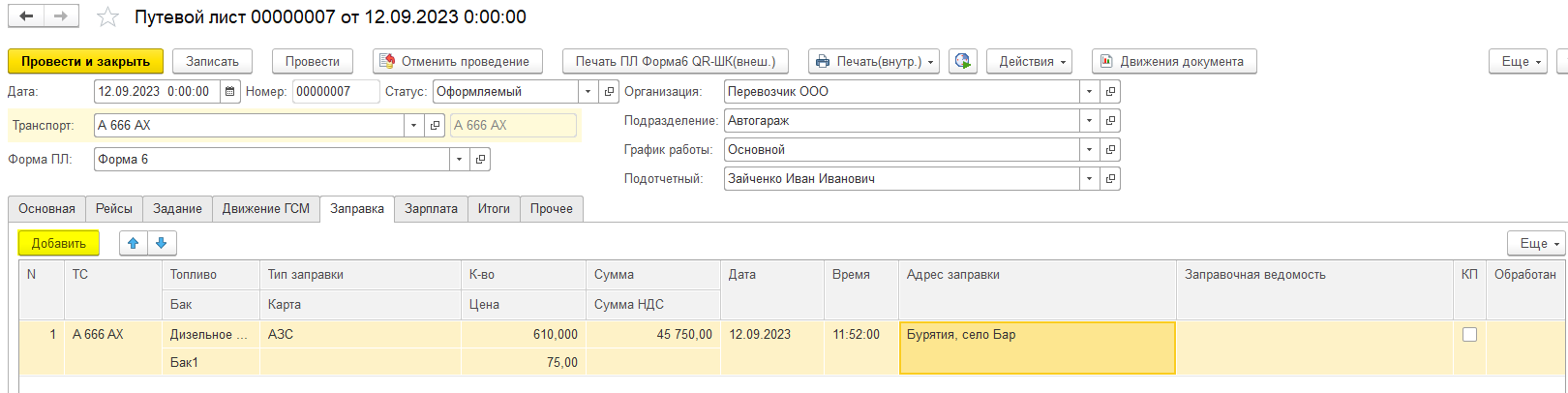Viewport: 1568px width, 393px height.
Task: Click the back navigation arrow
Action: pos(26,16)
